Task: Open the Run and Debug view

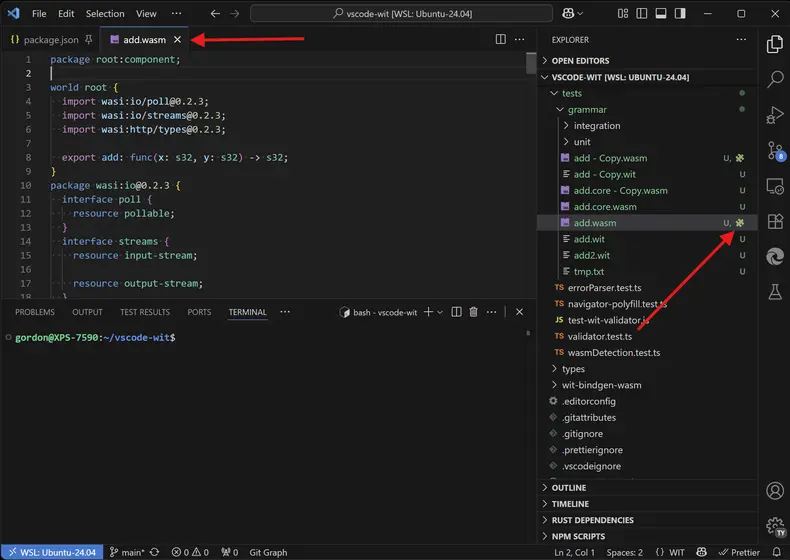Action: (x=774, y=115)
